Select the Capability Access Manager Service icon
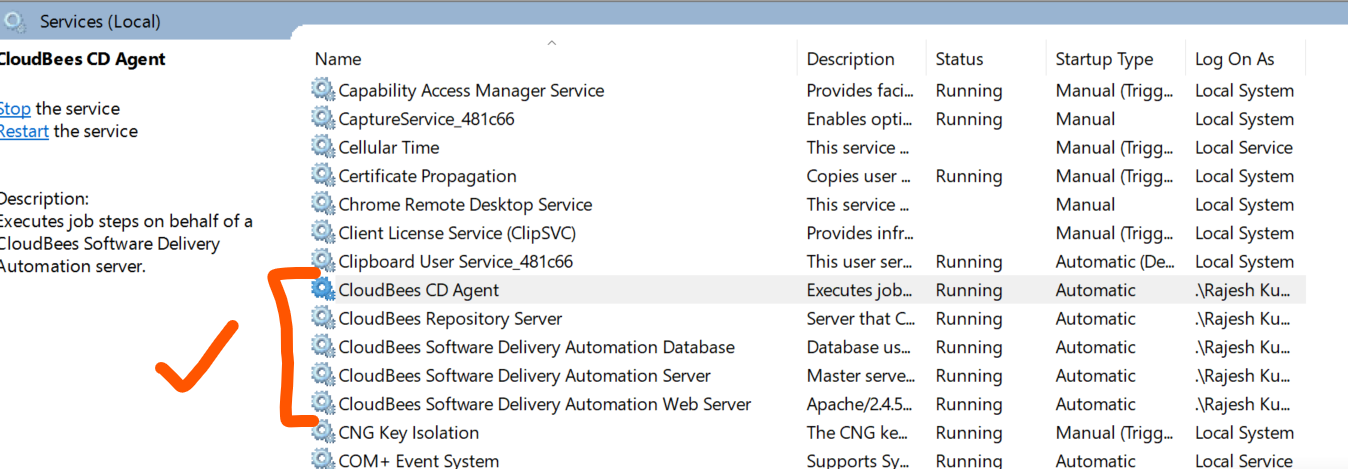The image size is (1348, 469). pos(323,90)
